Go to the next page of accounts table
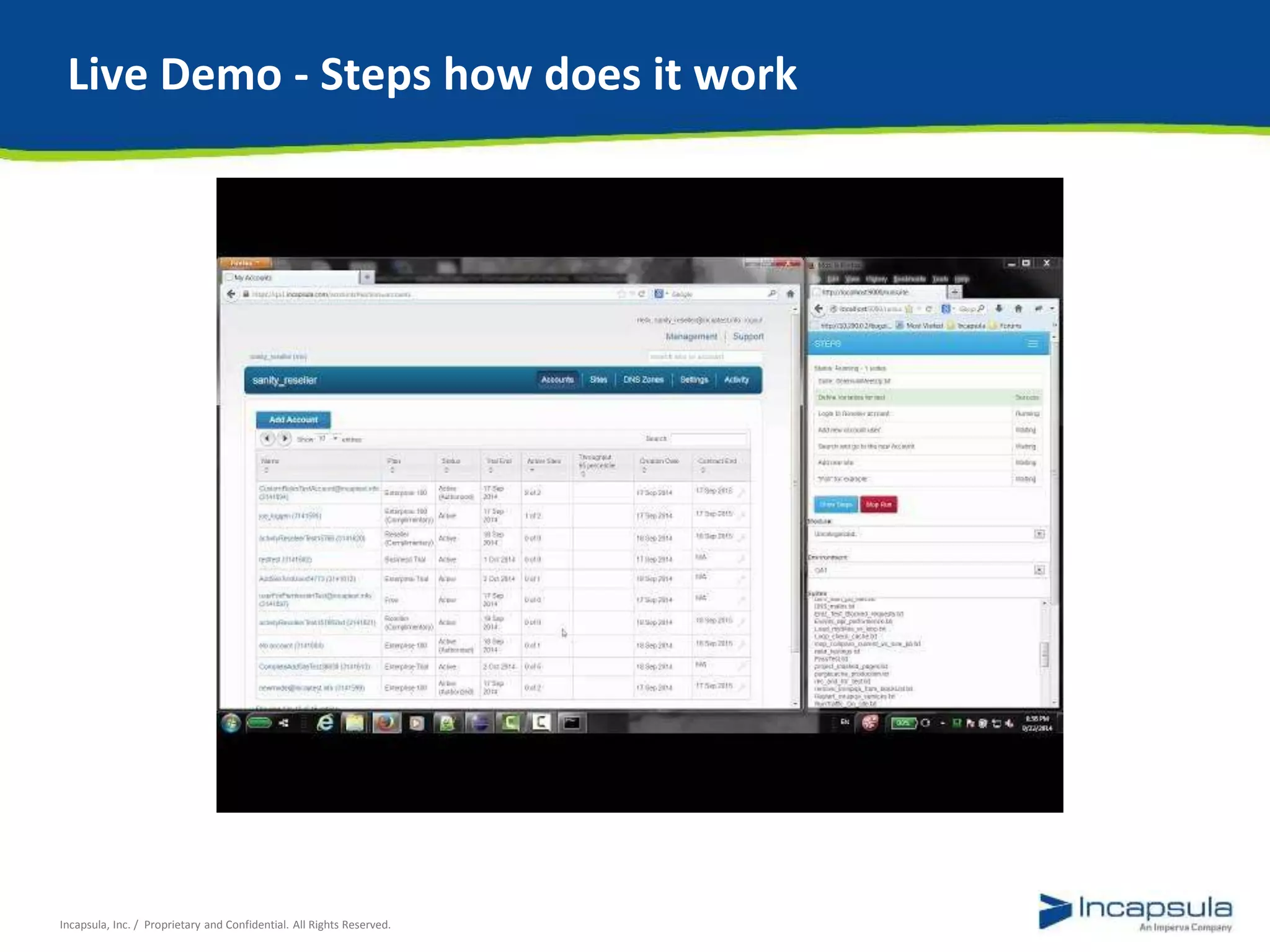This screenshot has height=952, width=1270. pyautogui.click(x=284, y=439)
